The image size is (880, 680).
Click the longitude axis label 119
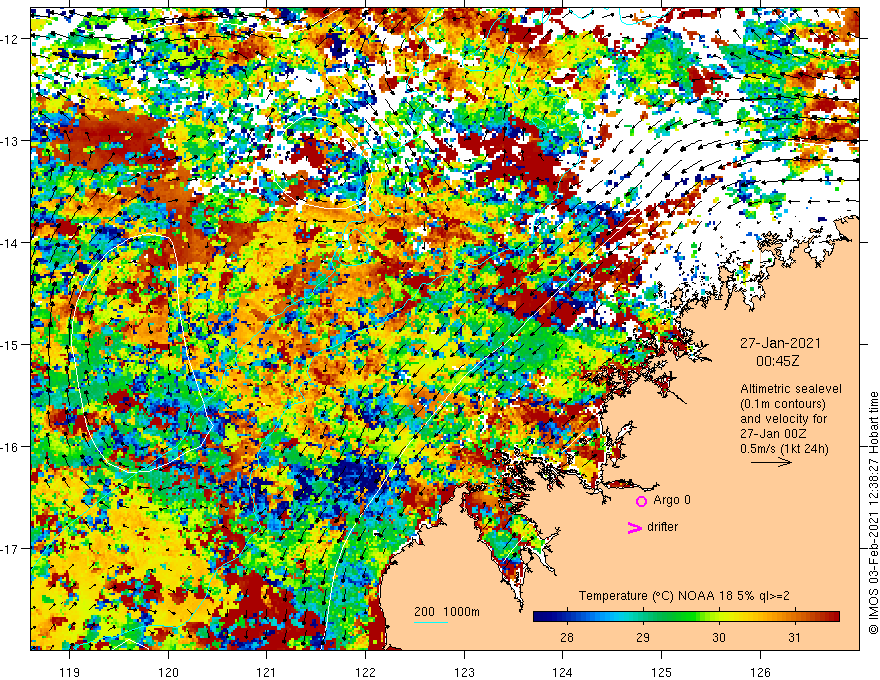(70, 672)
